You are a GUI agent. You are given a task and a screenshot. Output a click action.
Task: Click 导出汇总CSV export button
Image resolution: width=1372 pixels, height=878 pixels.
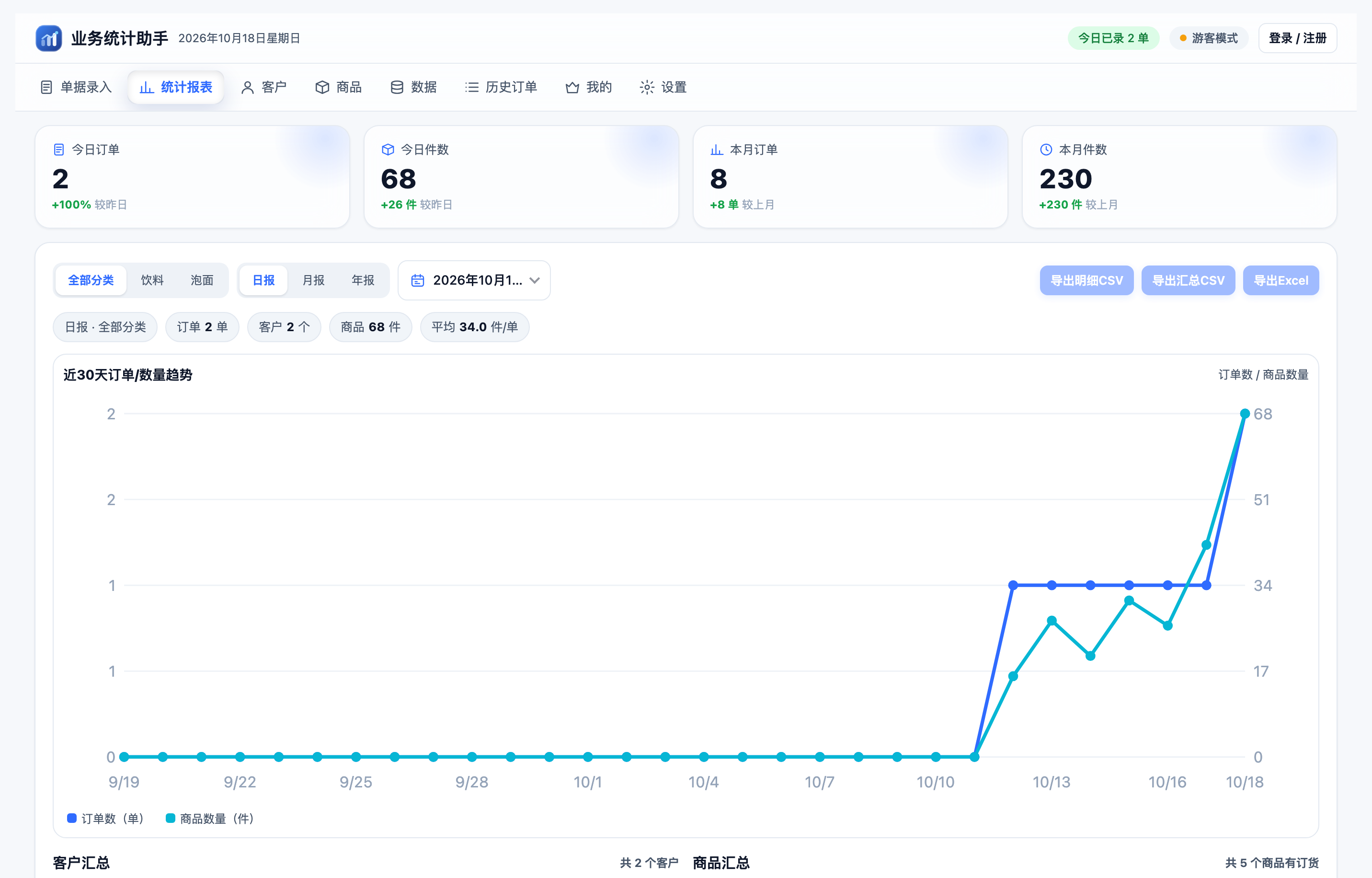[1188, 280]
